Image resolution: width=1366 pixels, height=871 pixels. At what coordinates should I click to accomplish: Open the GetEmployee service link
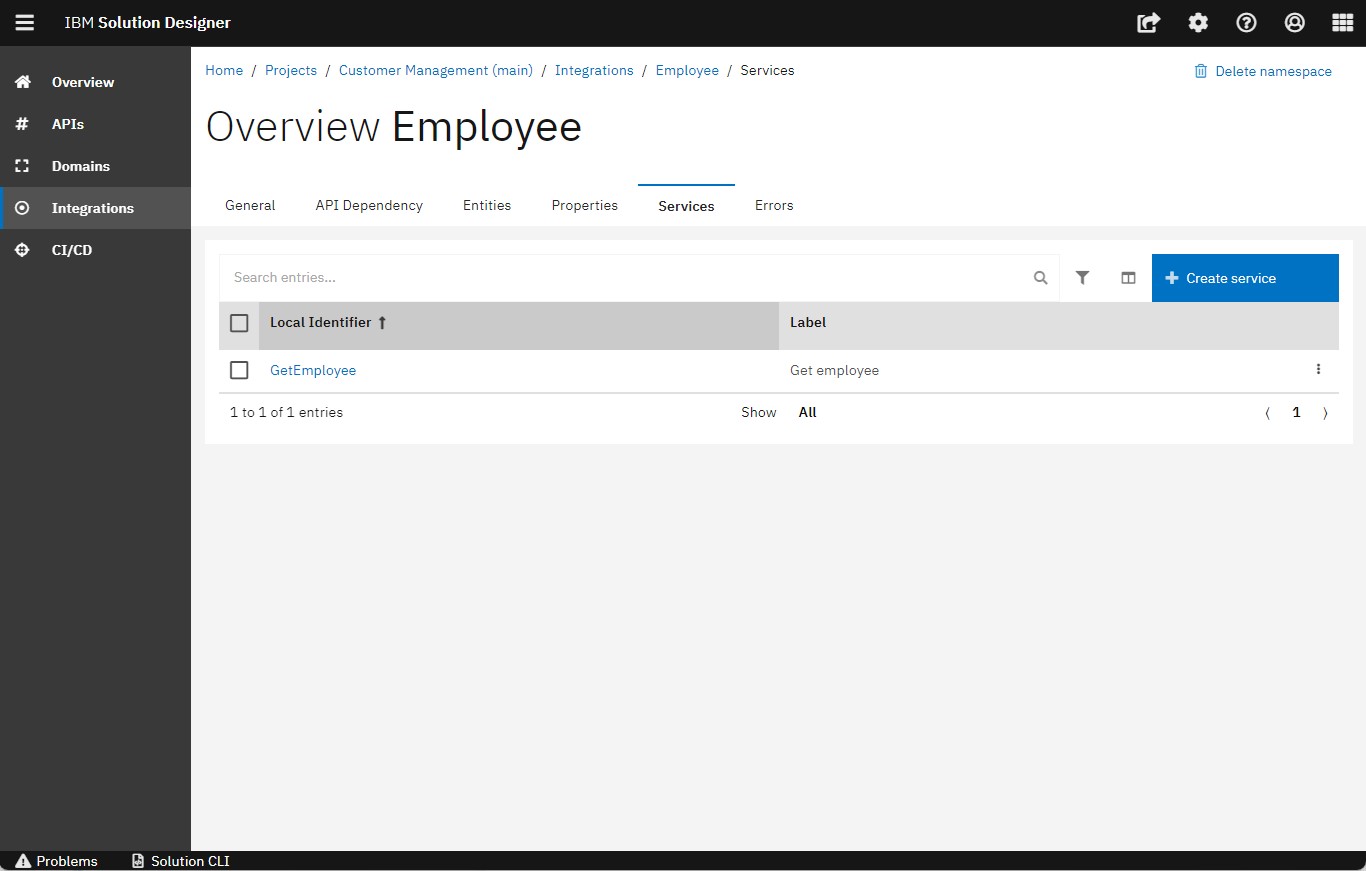[x=313, y=370]
